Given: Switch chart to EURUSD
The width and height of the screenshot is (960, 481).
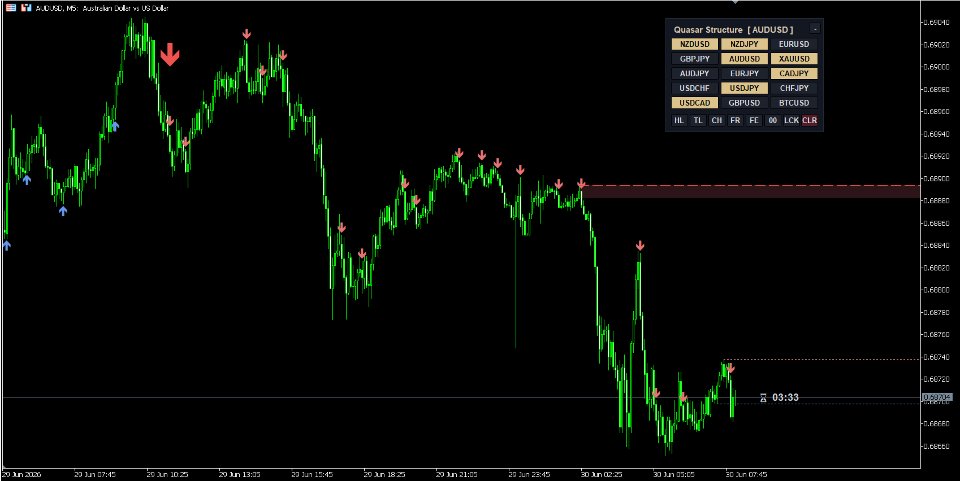Looking at the screenshot, I should tap(794, 44).
